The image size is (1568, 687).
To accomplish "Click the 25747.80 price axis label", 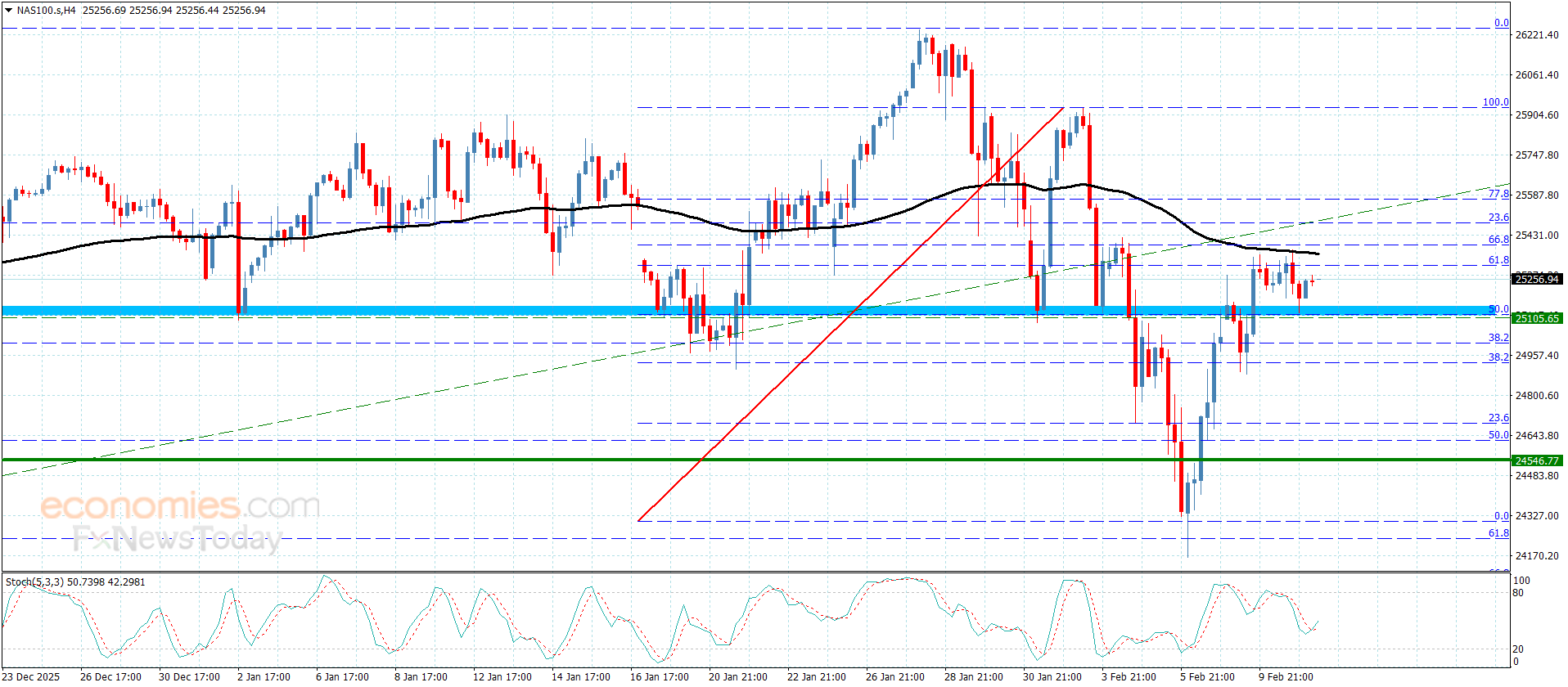I will click(1537, 155).
